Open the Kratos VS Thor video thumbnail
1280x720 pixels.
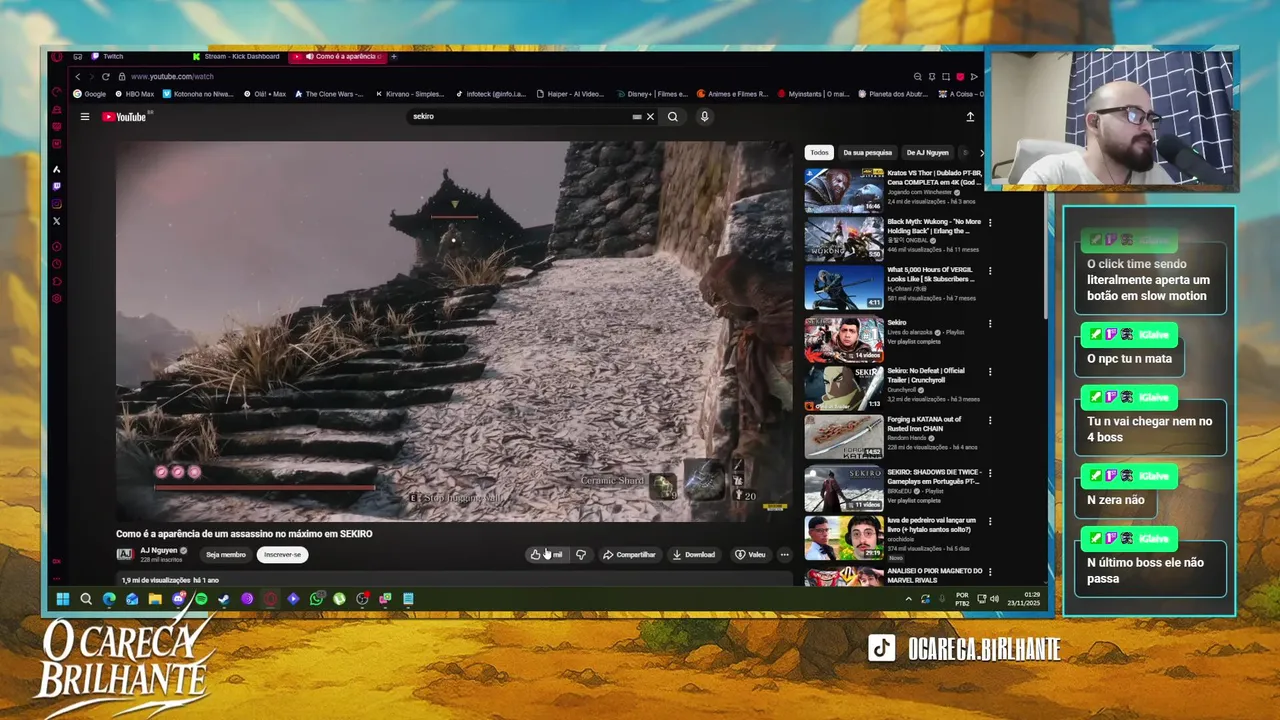[x=844, y=190]
